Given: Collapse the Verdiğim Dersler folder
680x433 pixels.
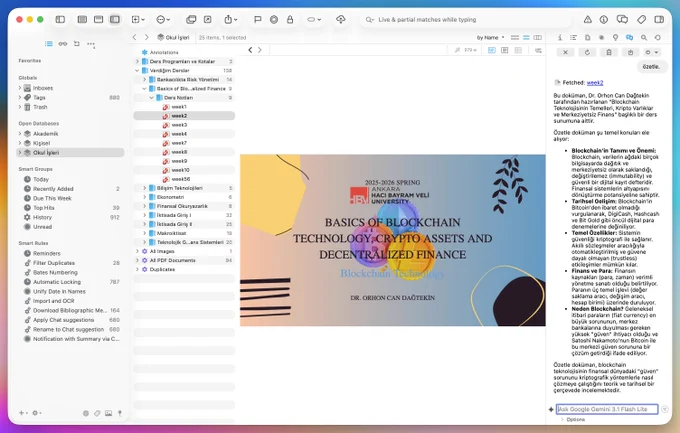Looking at the screenshot, I should [x=137, y=70].
